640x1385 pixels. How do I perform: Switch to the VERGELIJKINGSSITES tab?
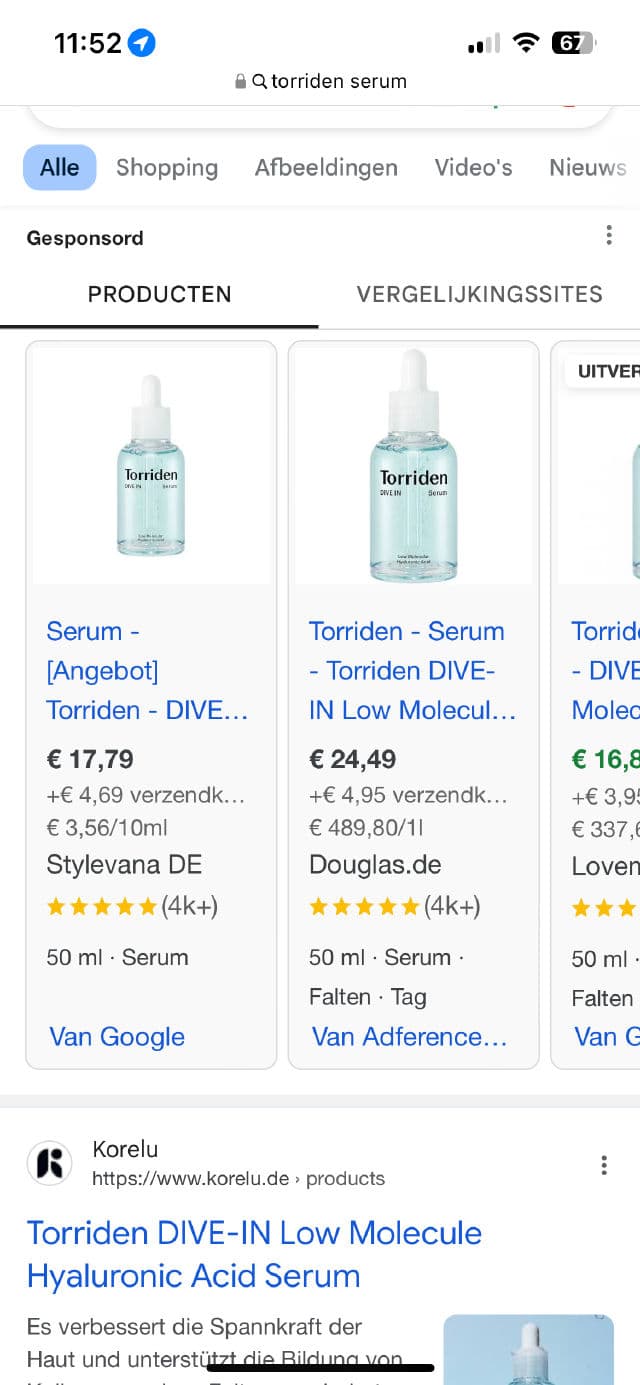pyautogui.click(x=479, y=294)
